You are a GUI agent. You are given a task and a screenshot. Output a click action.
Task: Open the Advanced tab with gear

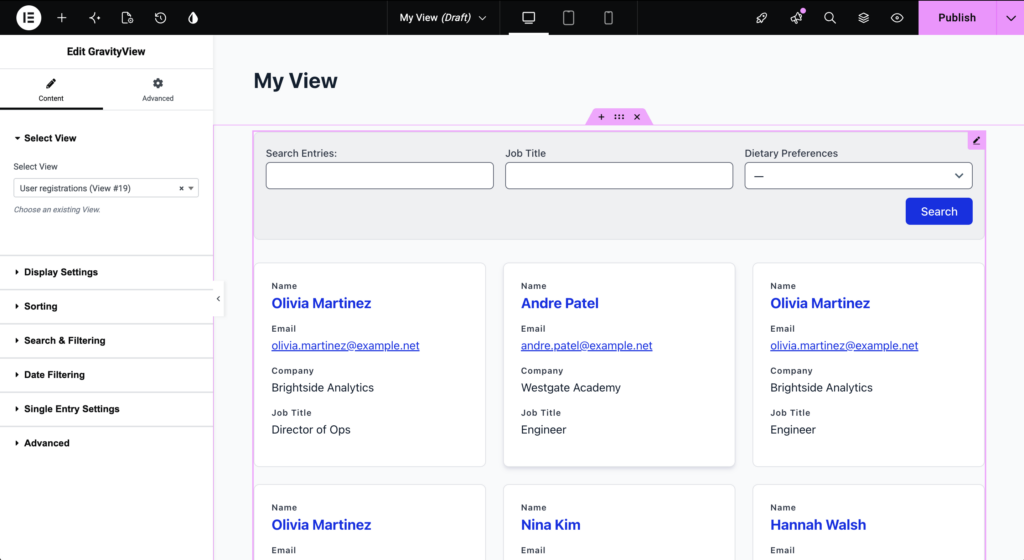click(158, 89)
